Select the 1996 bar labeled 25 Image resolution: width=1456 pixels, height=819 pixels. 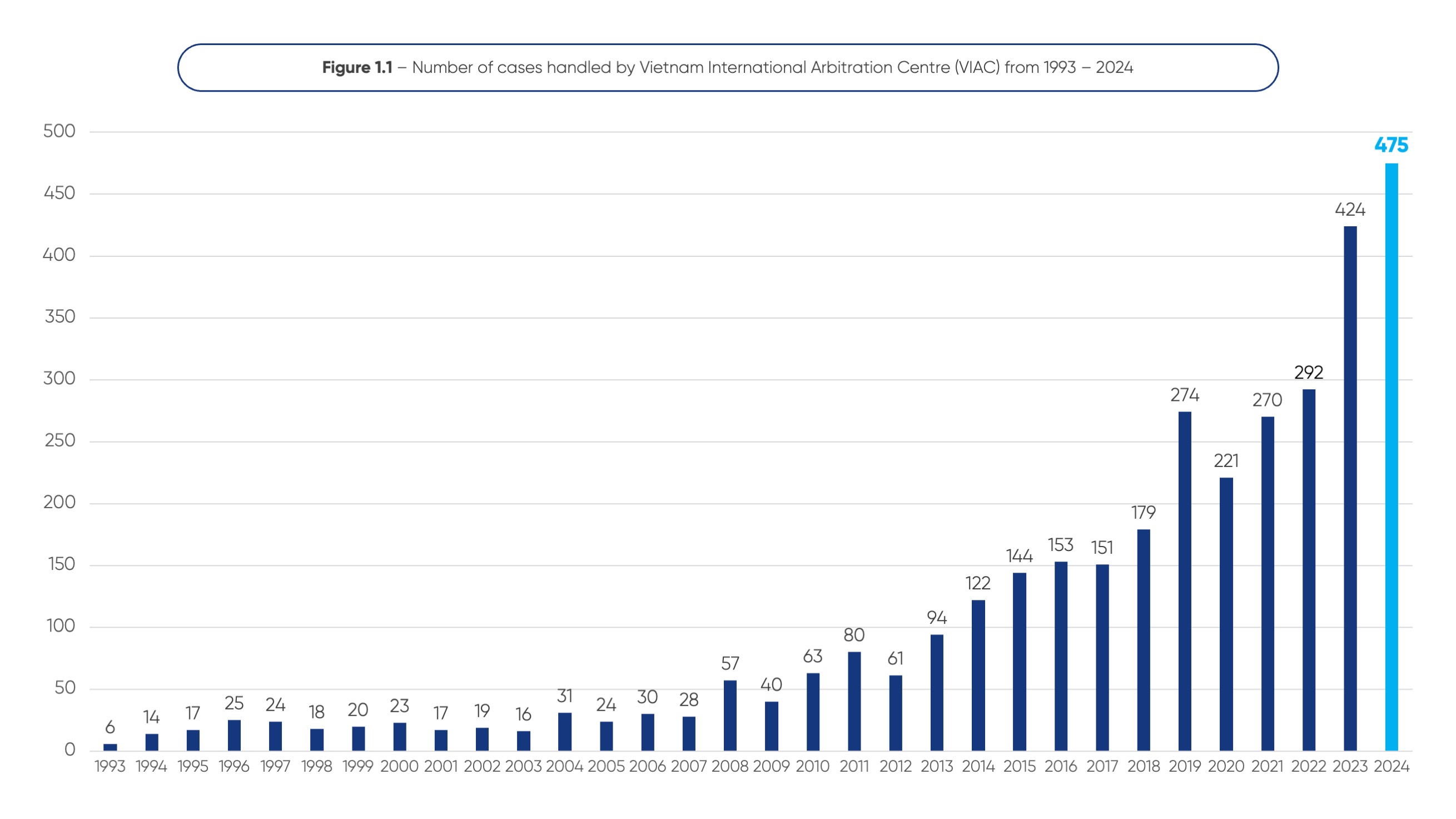[x=234, y=735]
